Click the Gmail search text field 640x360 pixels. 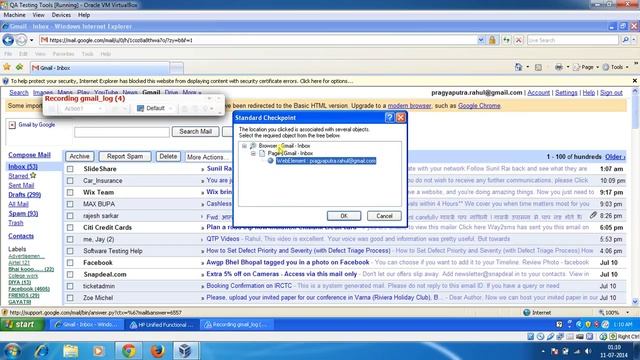(122, 132)
